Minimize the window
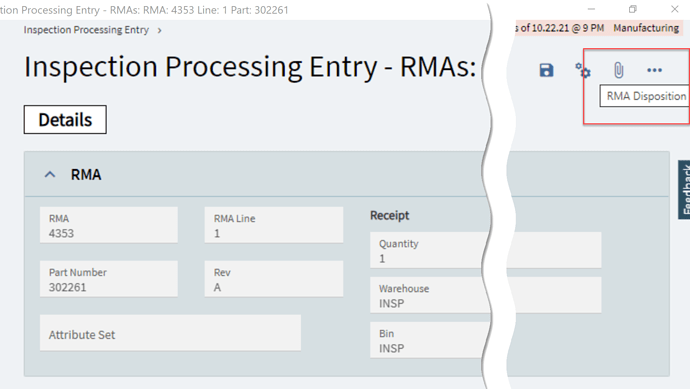 [x=591, y=9]
